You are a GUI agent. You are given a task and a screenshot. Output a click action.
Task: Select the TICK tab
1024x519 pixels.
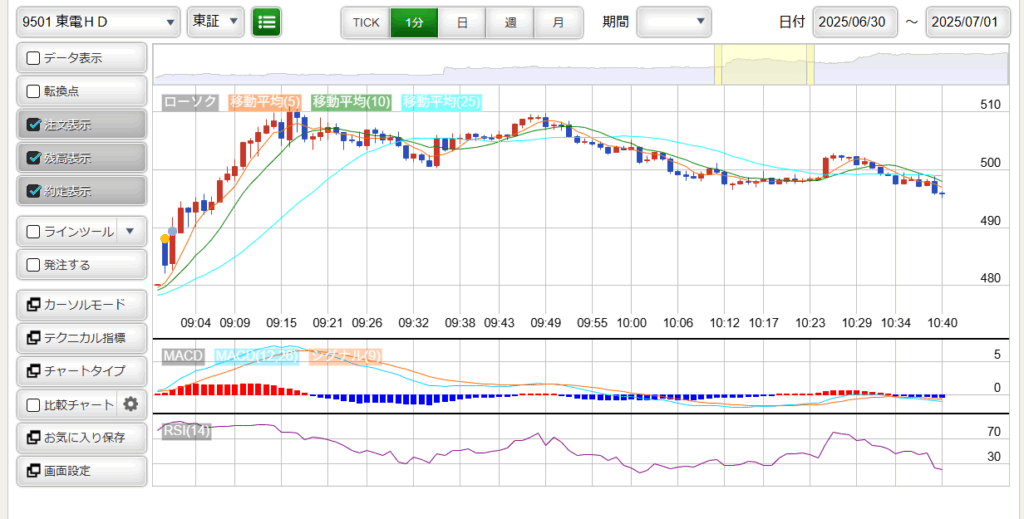366,22
